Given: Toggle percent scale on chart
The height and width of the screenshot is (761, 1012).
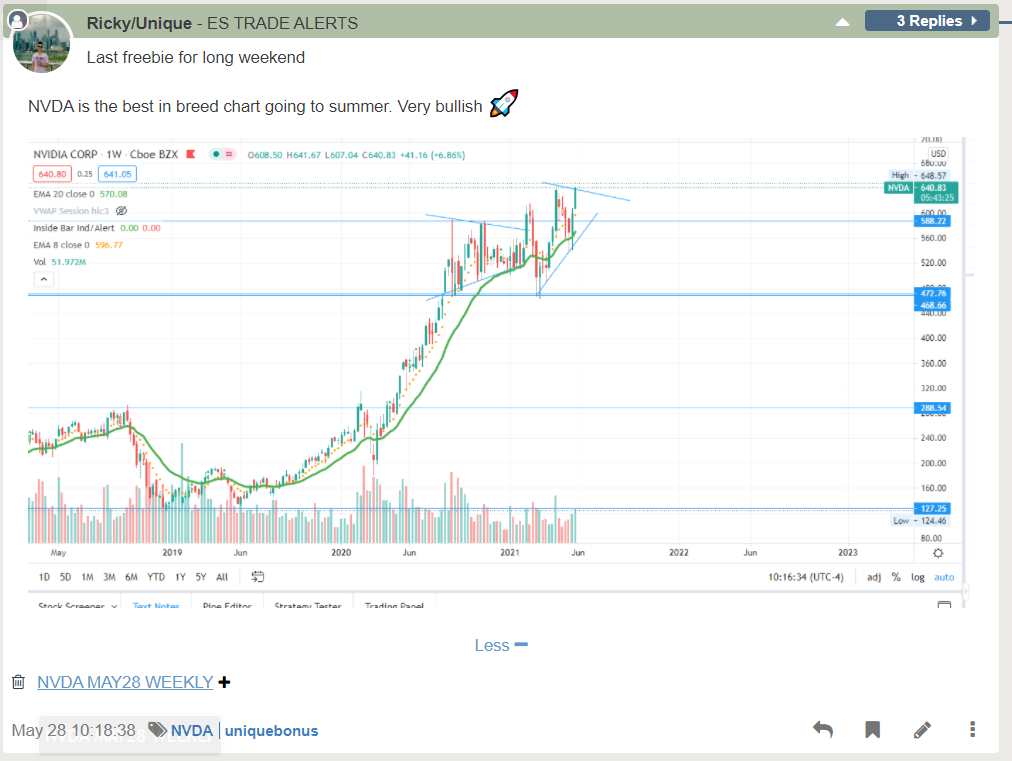Looking at the screenshot, I should pos(896,577).
